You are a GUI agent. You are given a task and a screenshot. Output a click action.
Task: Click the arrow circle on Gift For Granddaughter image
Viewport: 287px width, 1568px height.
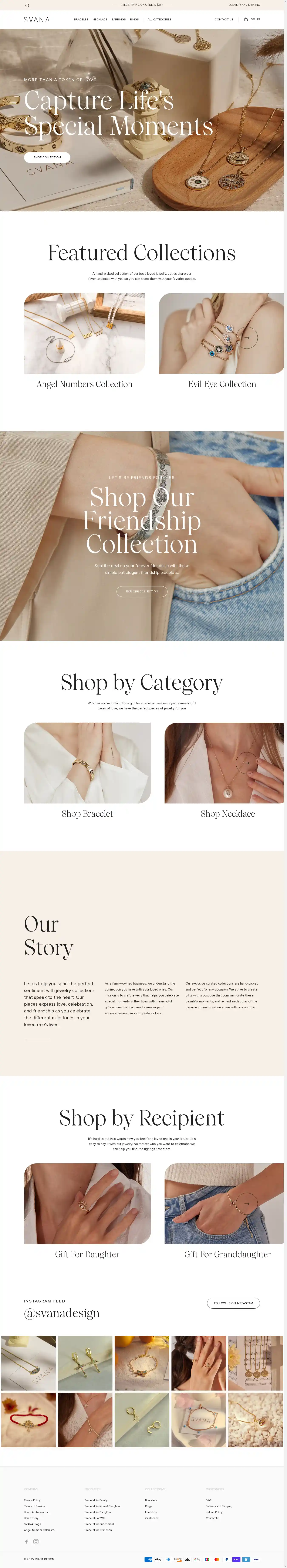246,1203
